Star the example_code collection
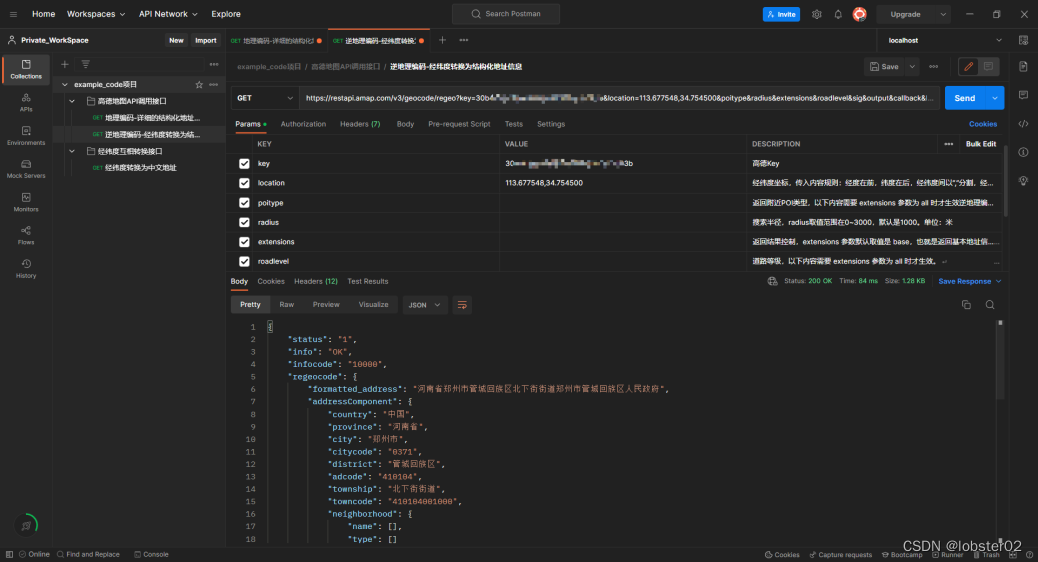The width and height of the screenshot is (1038, 562). pos(199,85)
